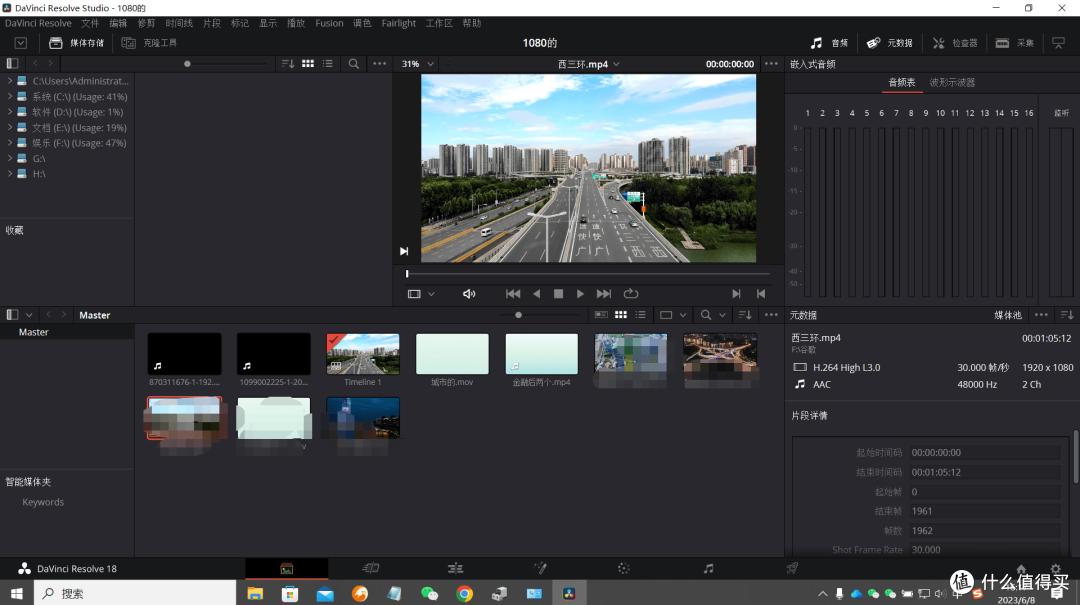The height and width of the screenshot is (605, 1080).
Task: Open the Fusion page icon
Action: tap(540, 568)
